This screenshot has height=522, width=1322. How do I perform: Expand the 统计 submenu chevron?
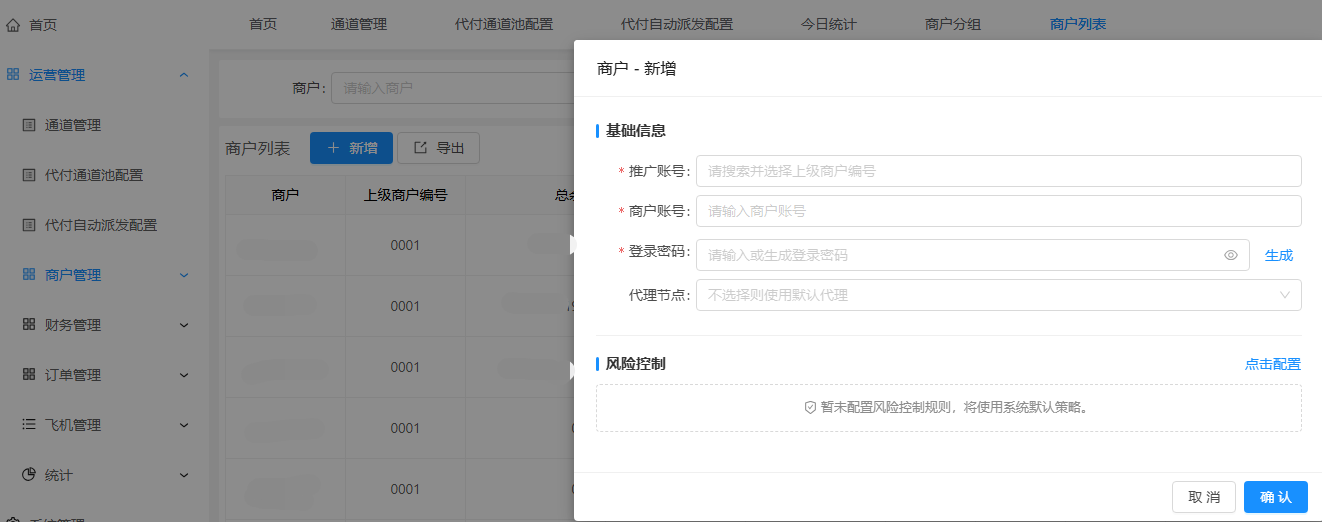point(184,475)
